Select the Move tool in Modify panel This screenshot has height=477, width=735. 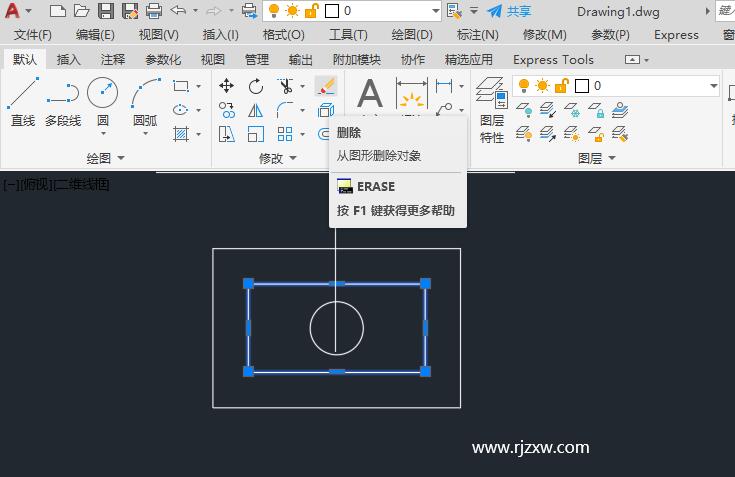(226, 86)
